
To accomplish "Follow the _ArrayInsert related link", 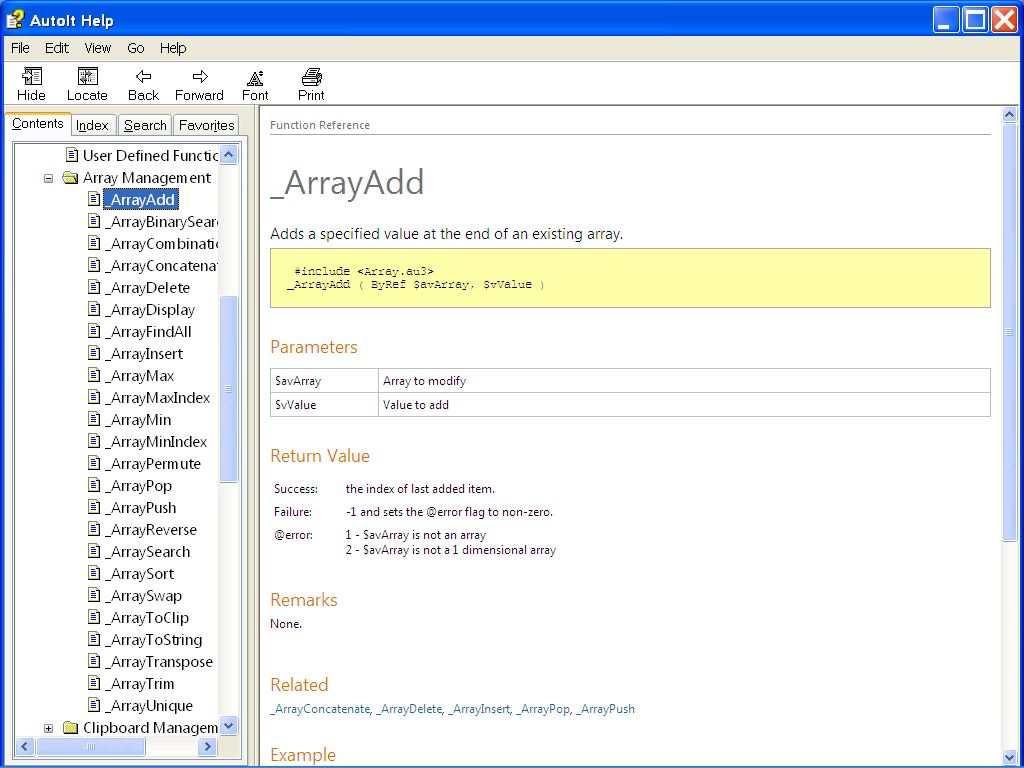I will click(x=479, y=709).
